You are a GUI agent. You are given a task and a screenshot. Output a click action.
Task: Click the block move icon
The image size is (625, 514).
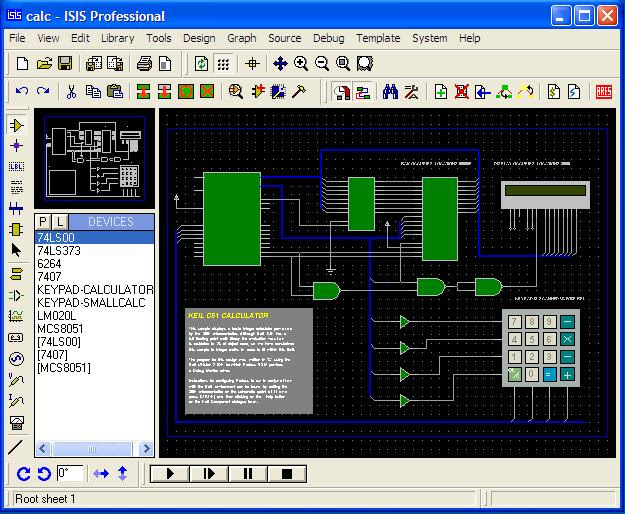coord(164,92)
